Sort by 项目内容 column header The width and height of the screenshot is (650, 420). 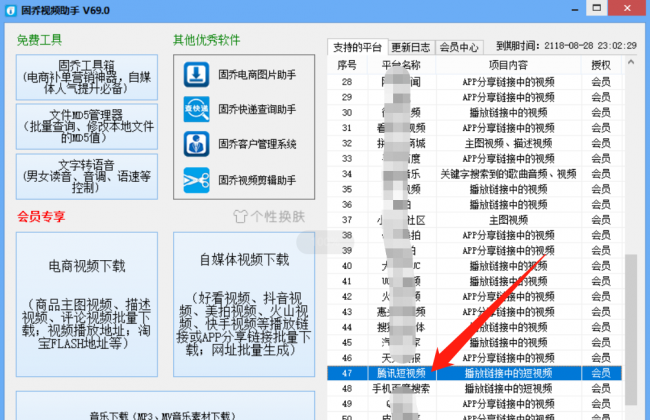(x=508, y=65)
